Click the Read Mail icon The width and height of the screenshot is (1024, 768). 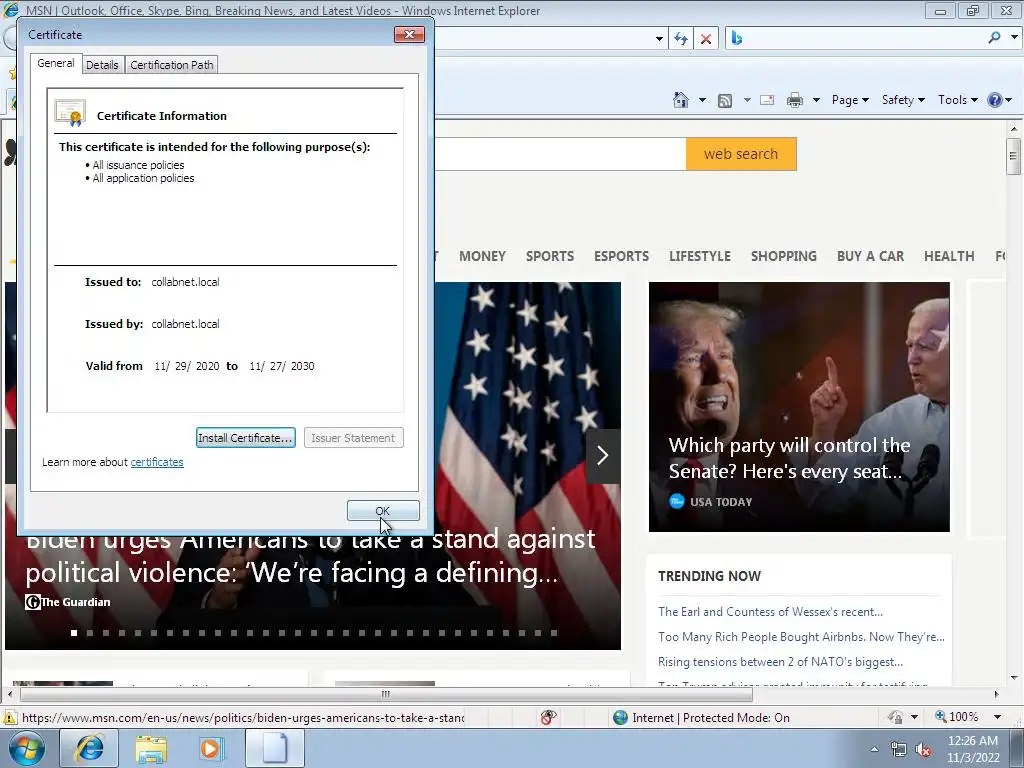(767, 100)
